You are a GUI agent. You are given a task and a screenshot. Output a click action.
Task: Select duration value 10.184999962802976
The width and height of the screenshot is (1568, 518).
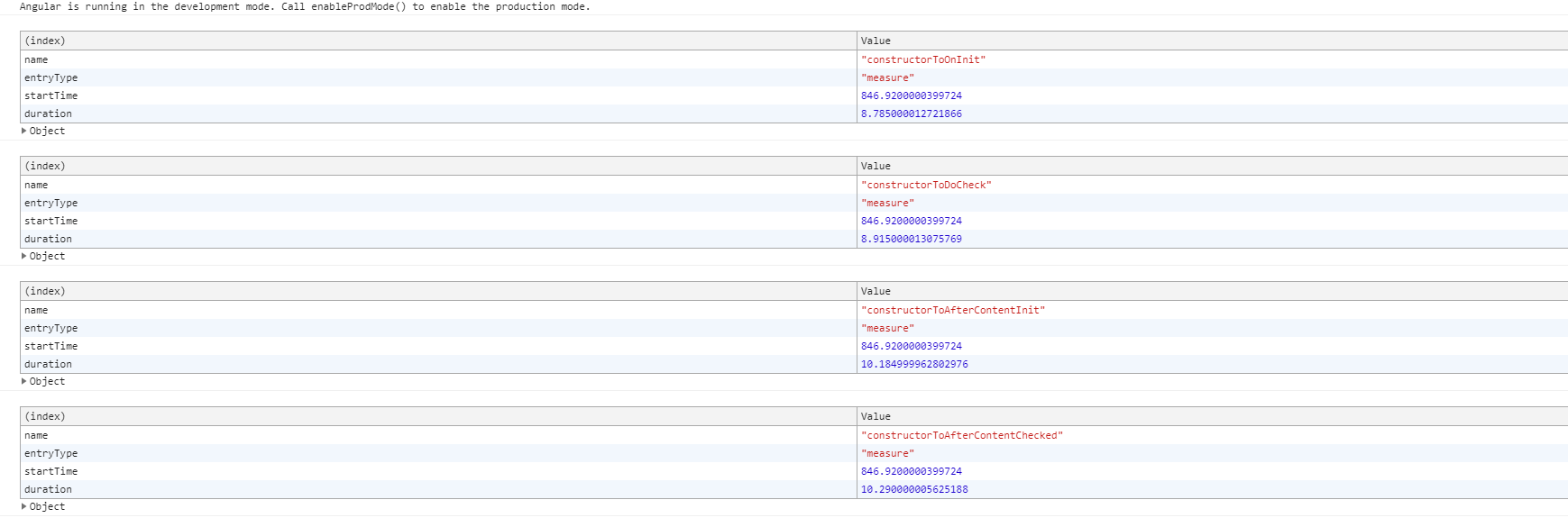click(914, 364)
